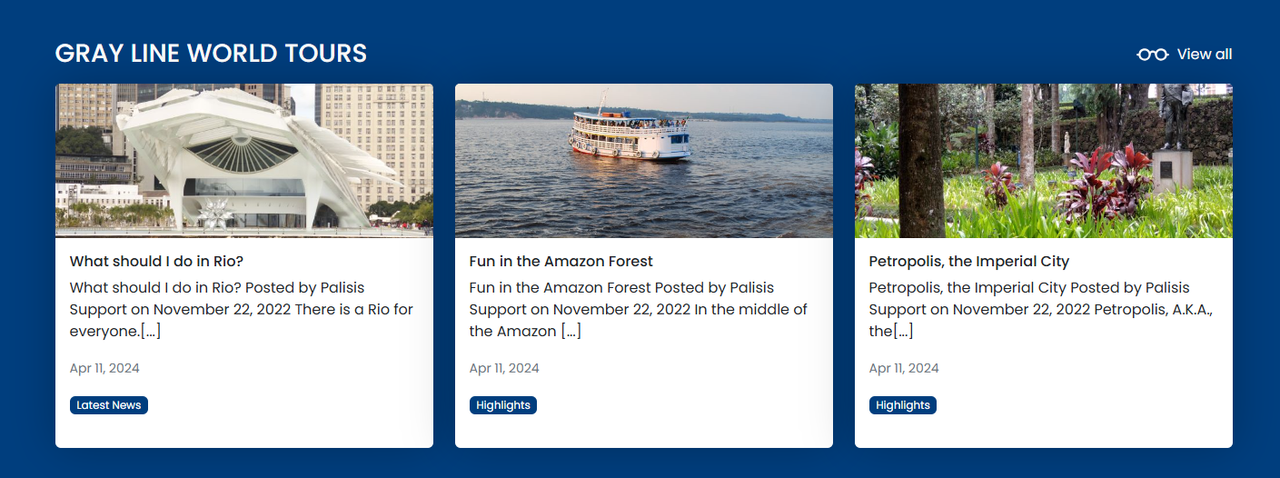Viewport: 1280px width, 478px height.
Task: Click the Apr 11, 2024 date on the Rio card
Action: 105,368
